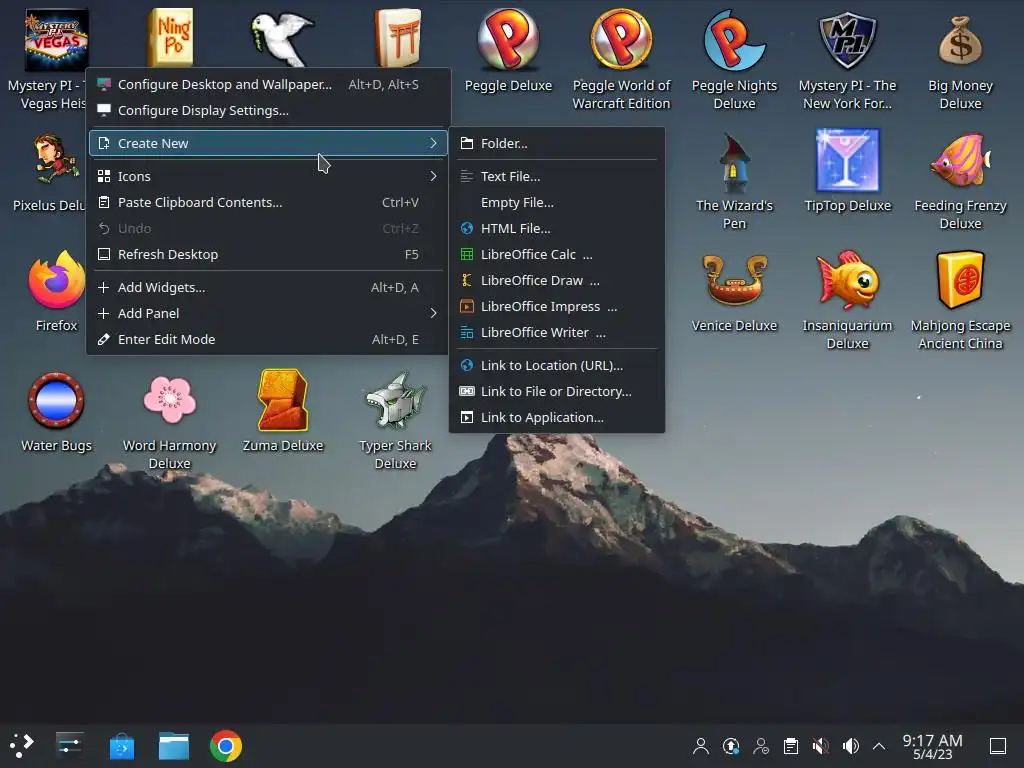Select Pixelus Deluxe desktop icon
The image size is (1024, 768).
pyautogui.click(x=56, y=161)
